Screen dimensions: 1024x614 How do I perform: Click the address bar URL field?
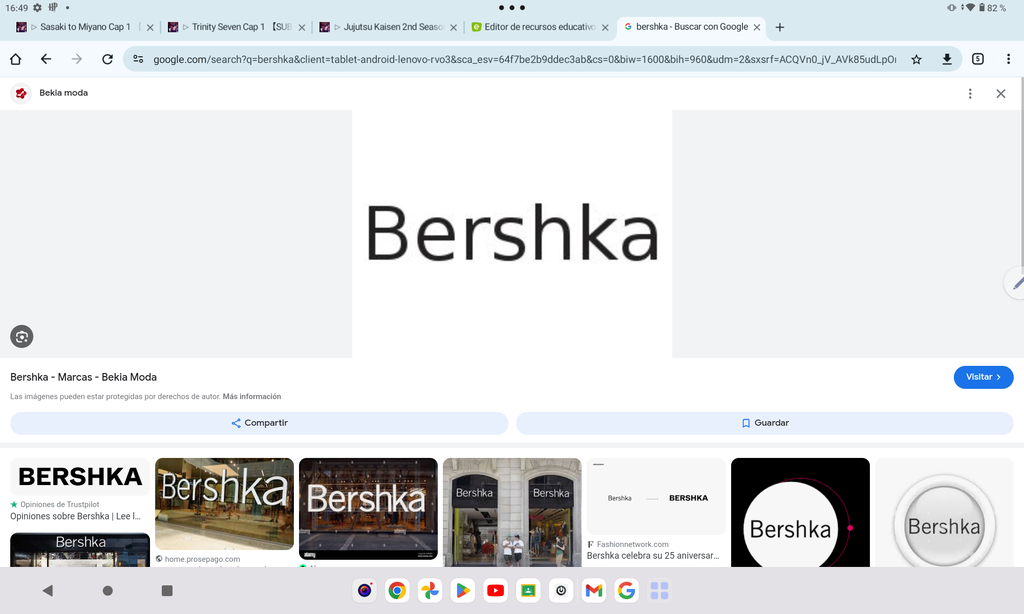[524, 59]
